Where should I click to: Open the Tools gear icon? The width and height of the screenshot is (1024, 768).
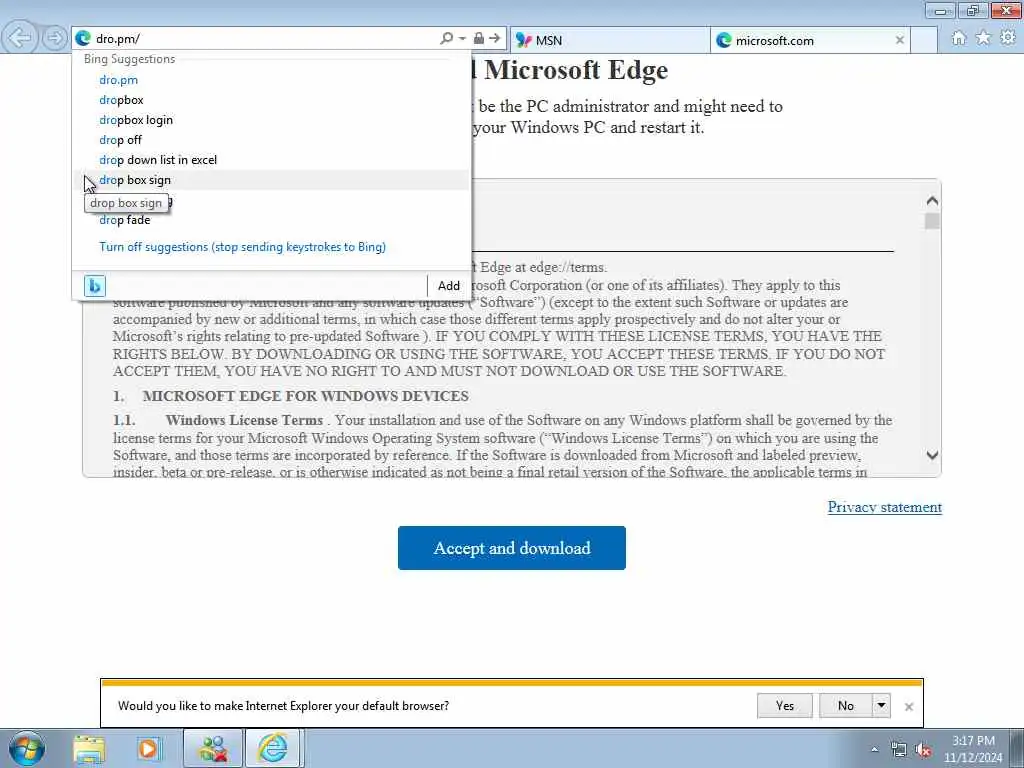tap(1008, 38)
